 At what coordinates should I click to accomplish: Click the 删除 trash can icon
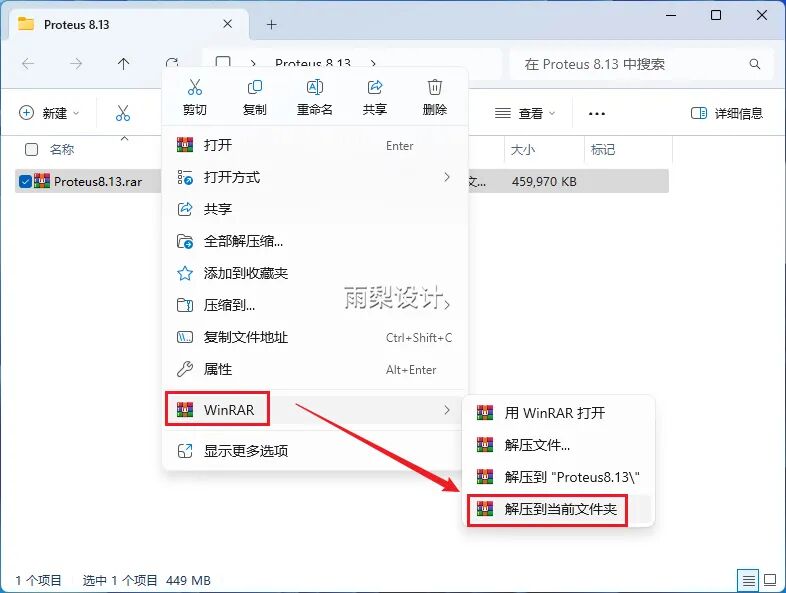coord(435,89)
